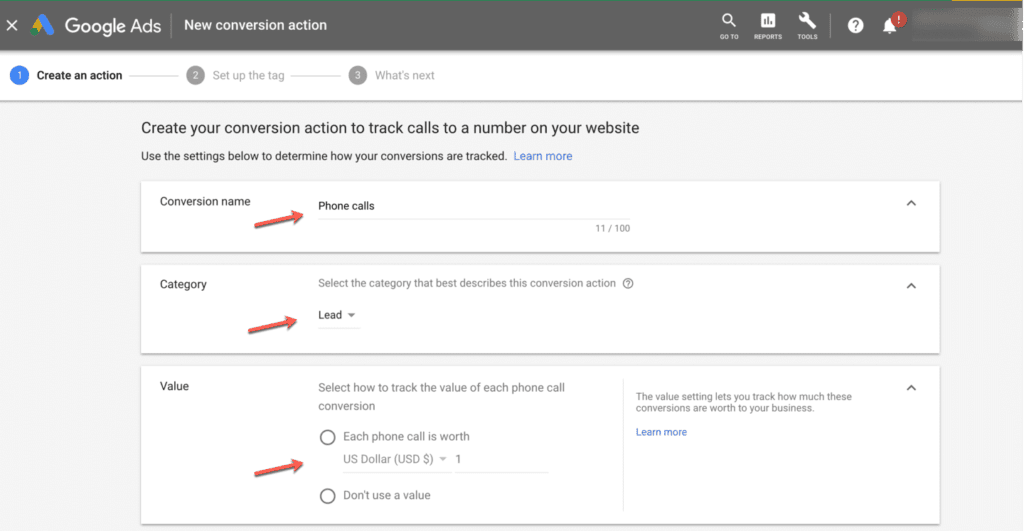Close the New conversion action dialog

coord(12,25)
